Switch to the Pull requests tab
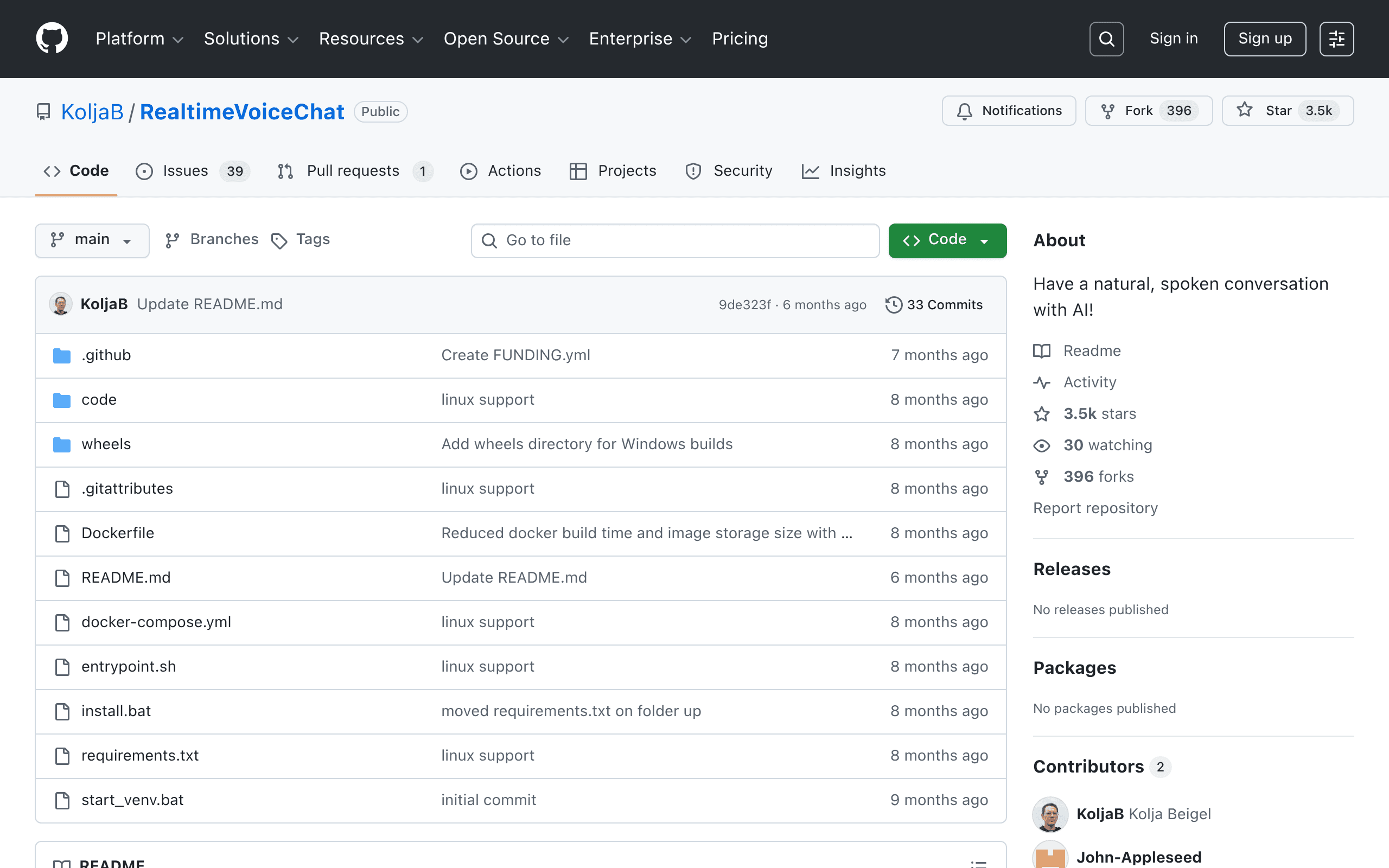The width and height of the screenshot is (1389, 868). click(x=355, y=171)
